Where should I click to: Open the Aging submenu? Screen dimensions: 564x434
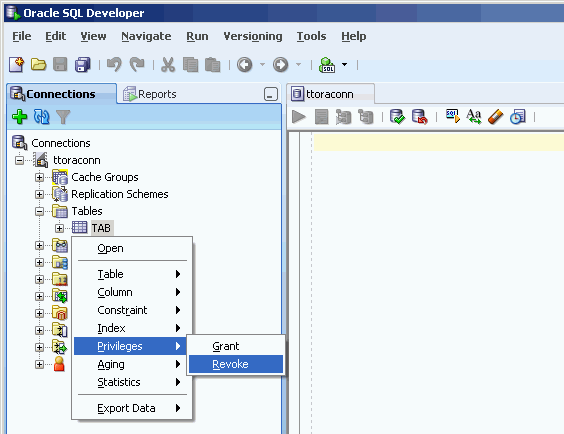click(132, 364)
